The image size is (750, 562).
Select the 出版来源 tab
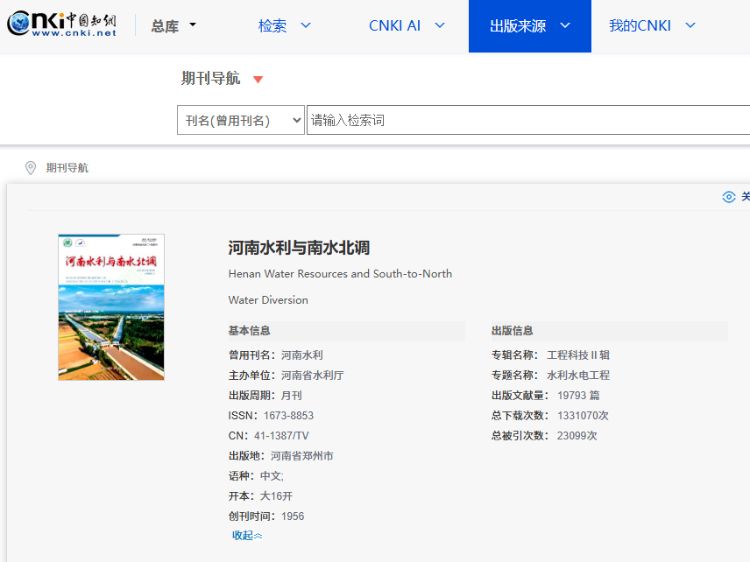530,26
